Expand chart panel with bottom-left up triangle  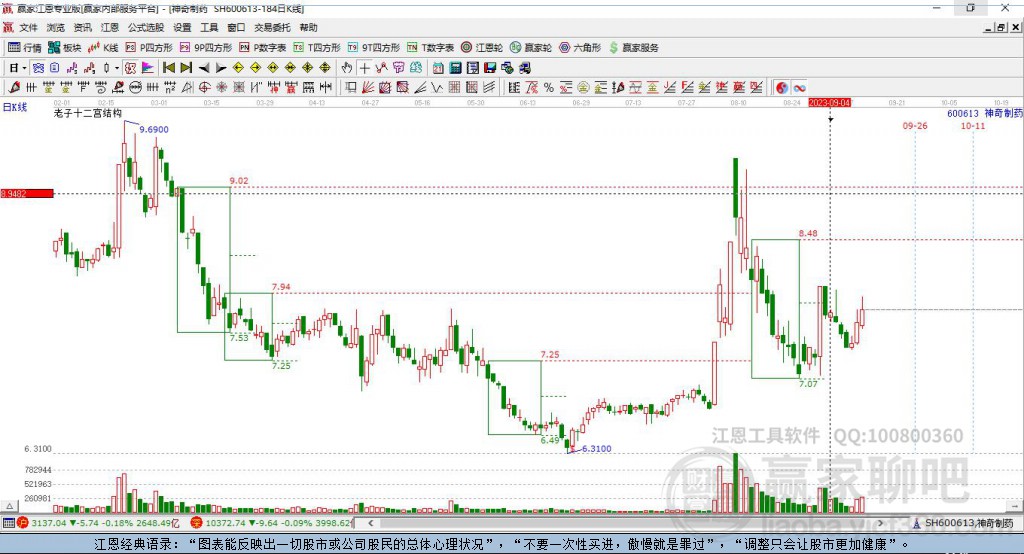pyautogui.click(x=9, y=506)
